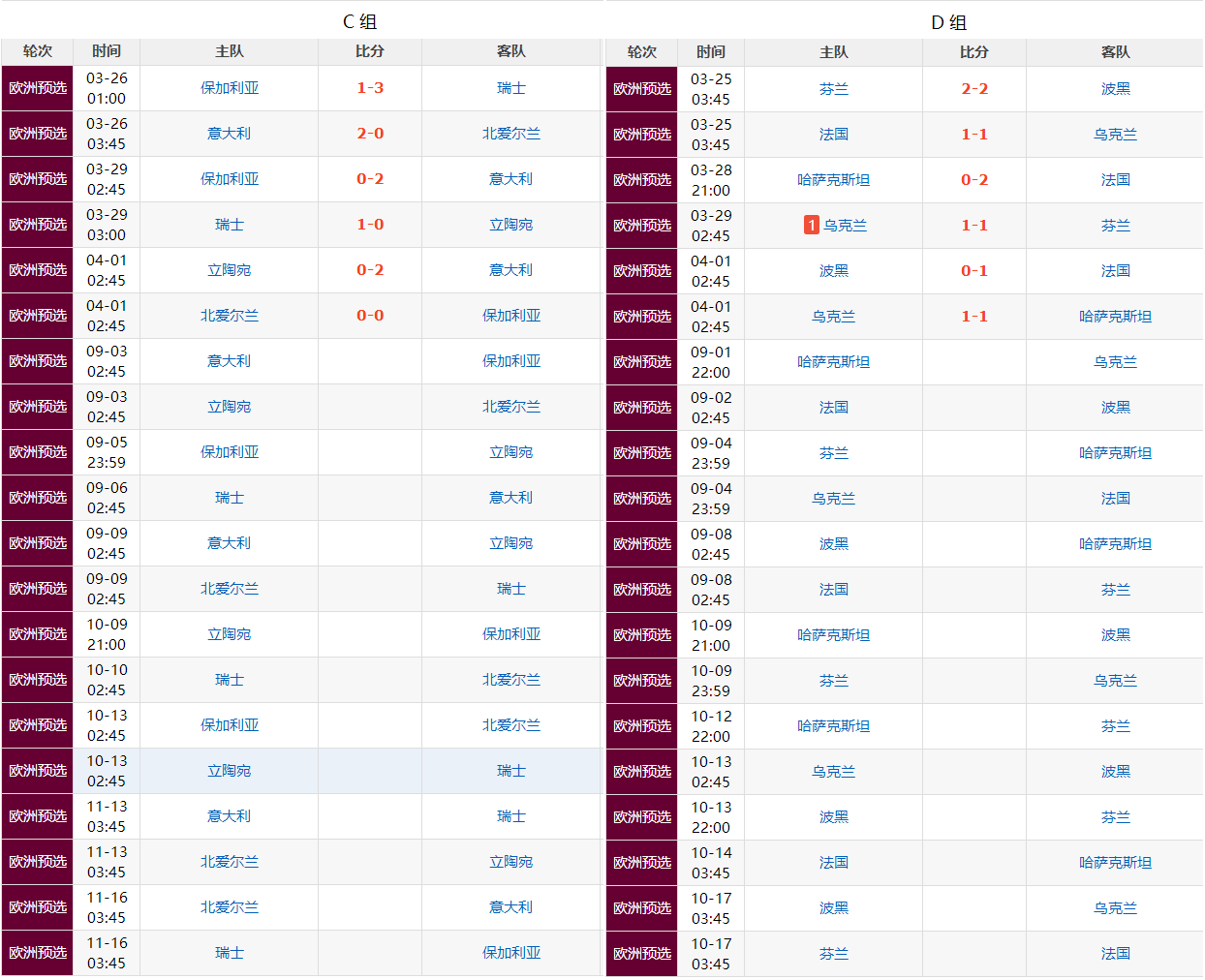The image size is (1205, 980).
Task: Click 波黑 home team in 10-13 22:00 match
Action: click(x=834, y=817)
